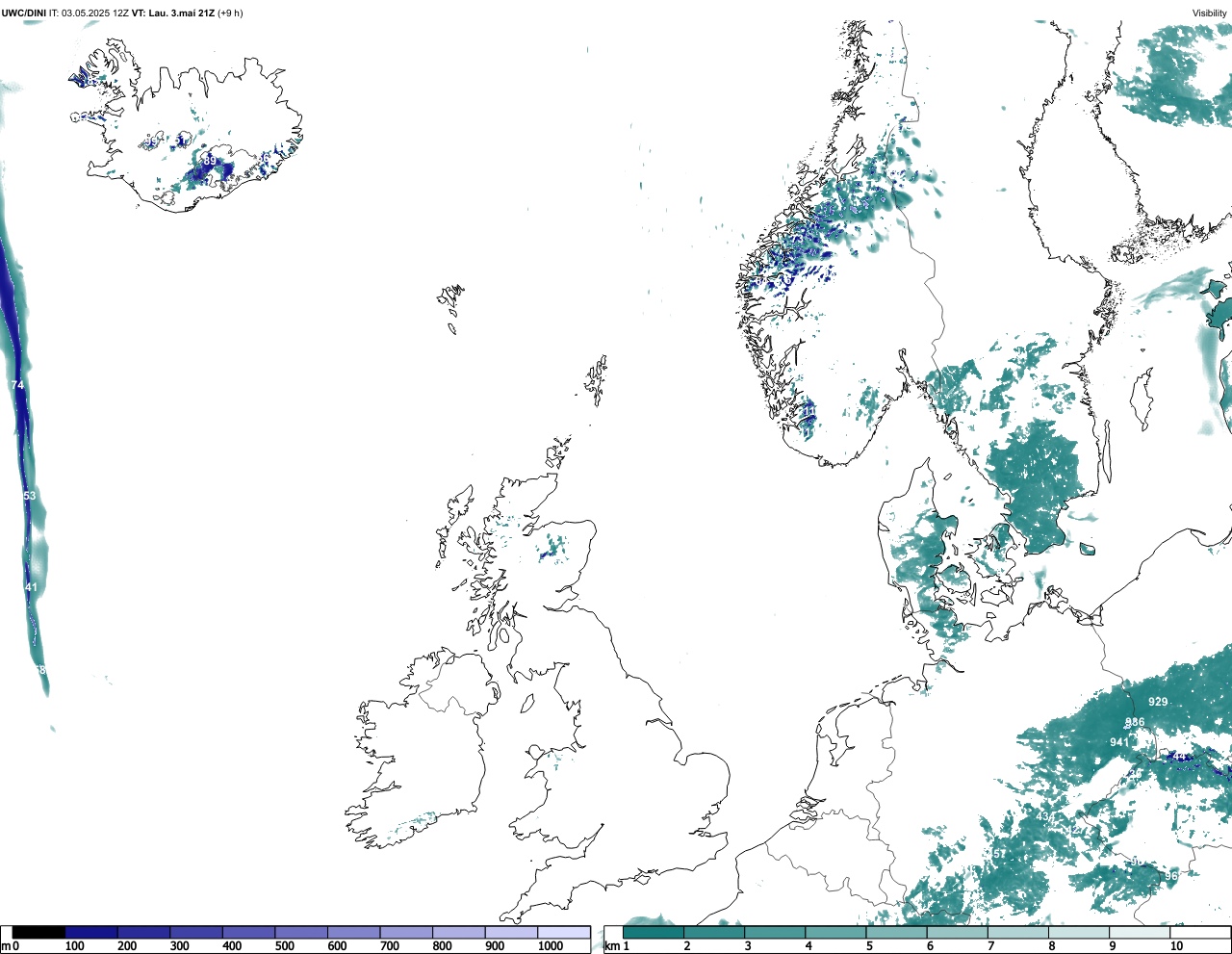Pick the 800–900 m legend swatch
The width and height of the screenshot is (1232, 954).
[x=459, y=932]
